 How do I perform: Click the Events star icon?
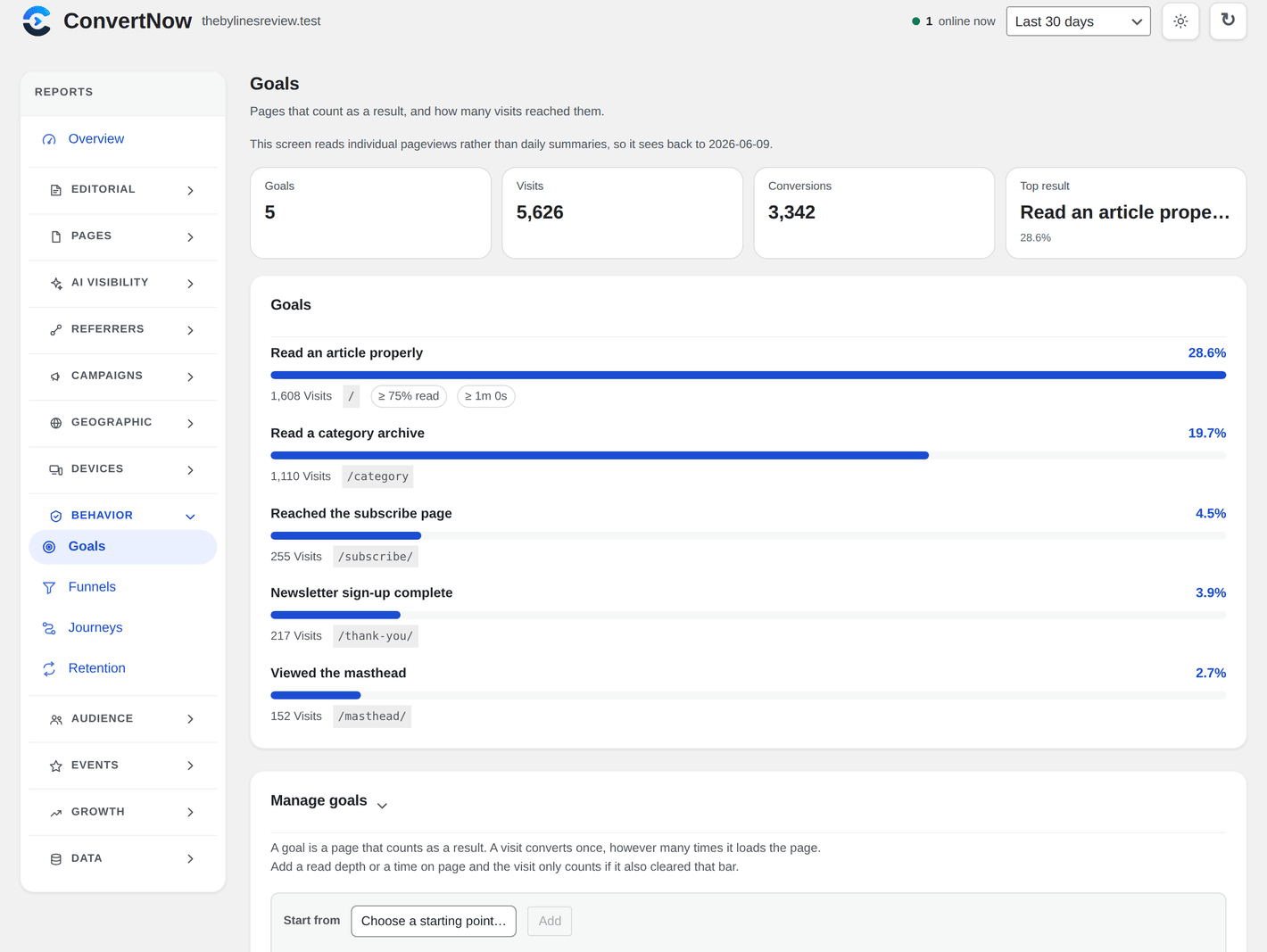click(56, 766)
